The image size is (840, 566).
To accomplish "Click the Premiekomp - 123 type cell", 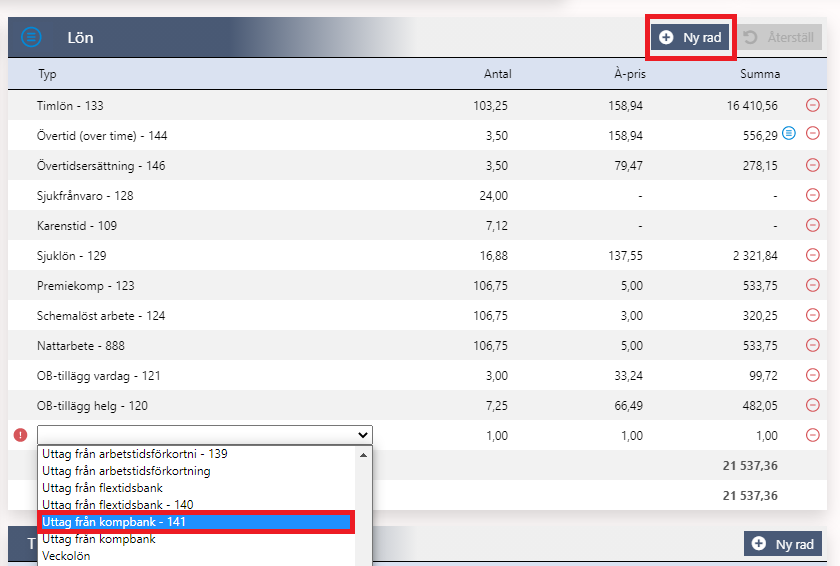I will (86, 285).
